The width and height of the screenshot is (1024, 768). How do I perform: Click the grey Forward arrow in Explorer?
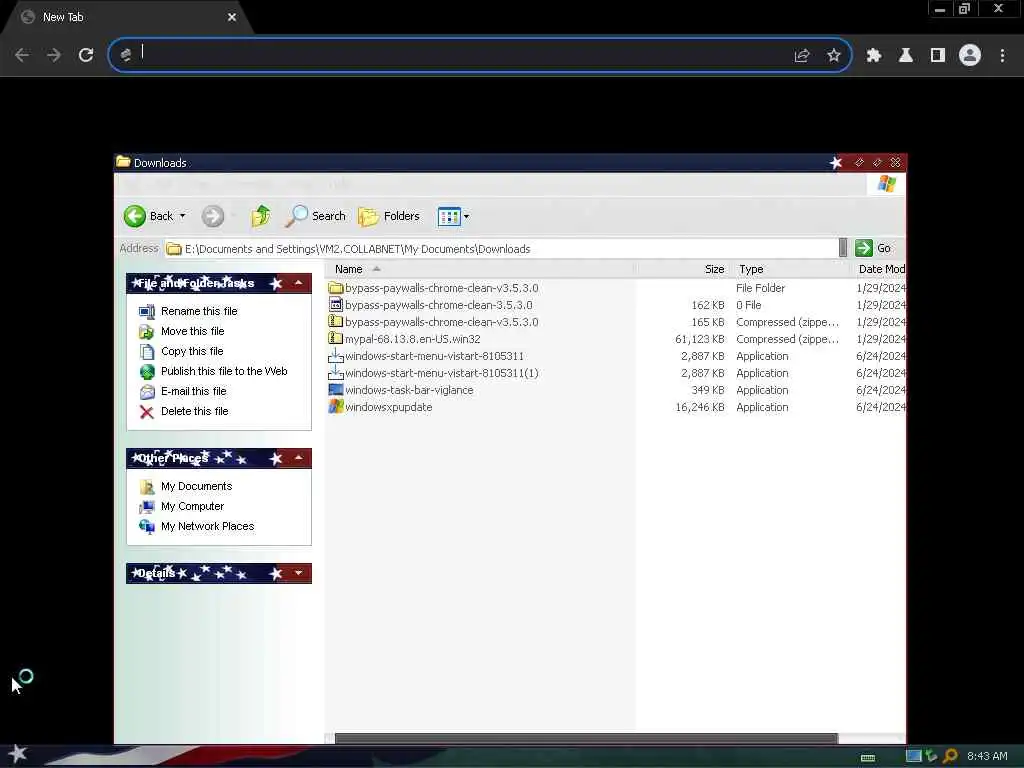click(x=212, y=216)
